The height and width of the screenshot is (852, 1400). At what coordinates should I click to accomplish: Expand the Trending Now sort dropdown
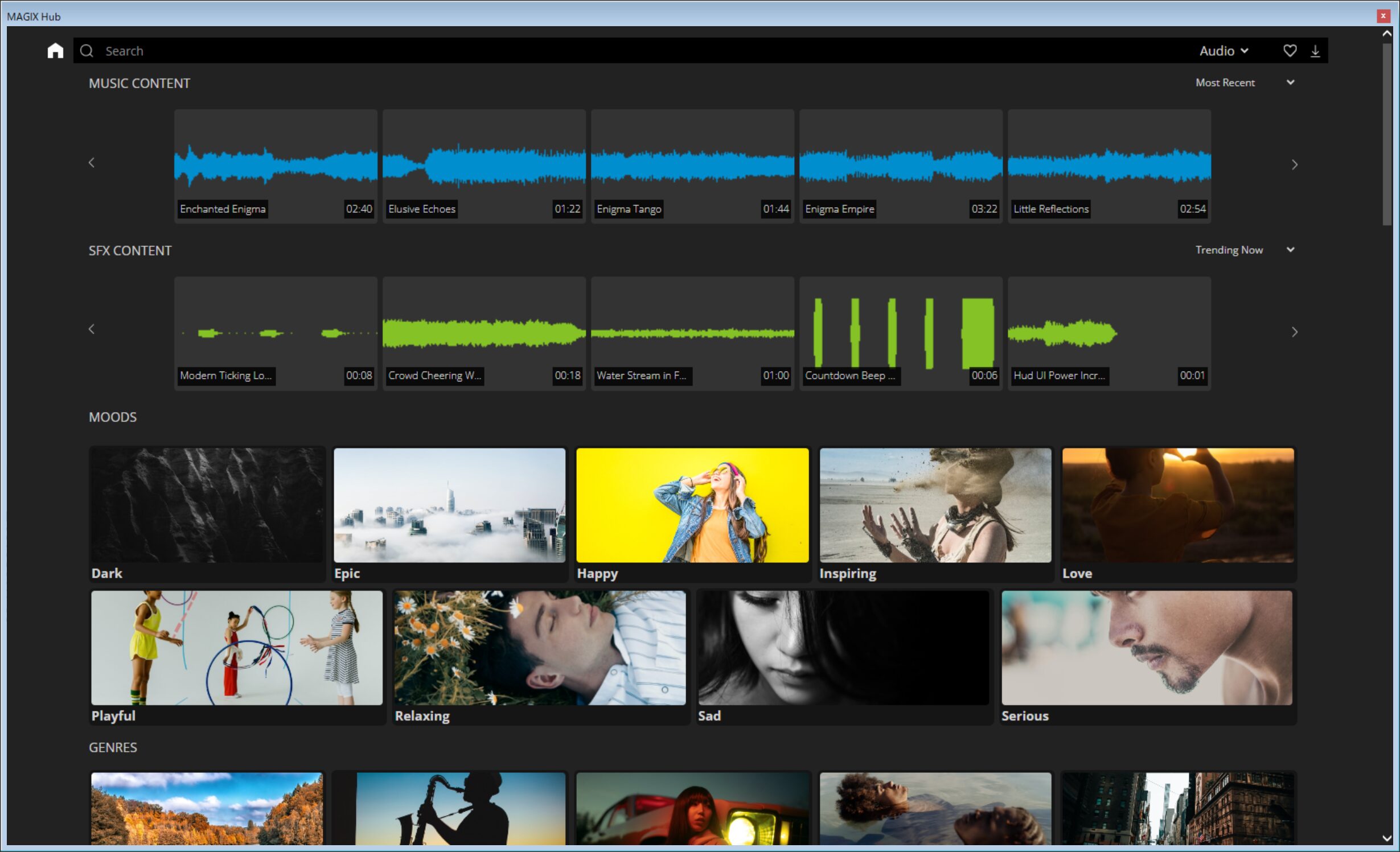(1245, 250)
